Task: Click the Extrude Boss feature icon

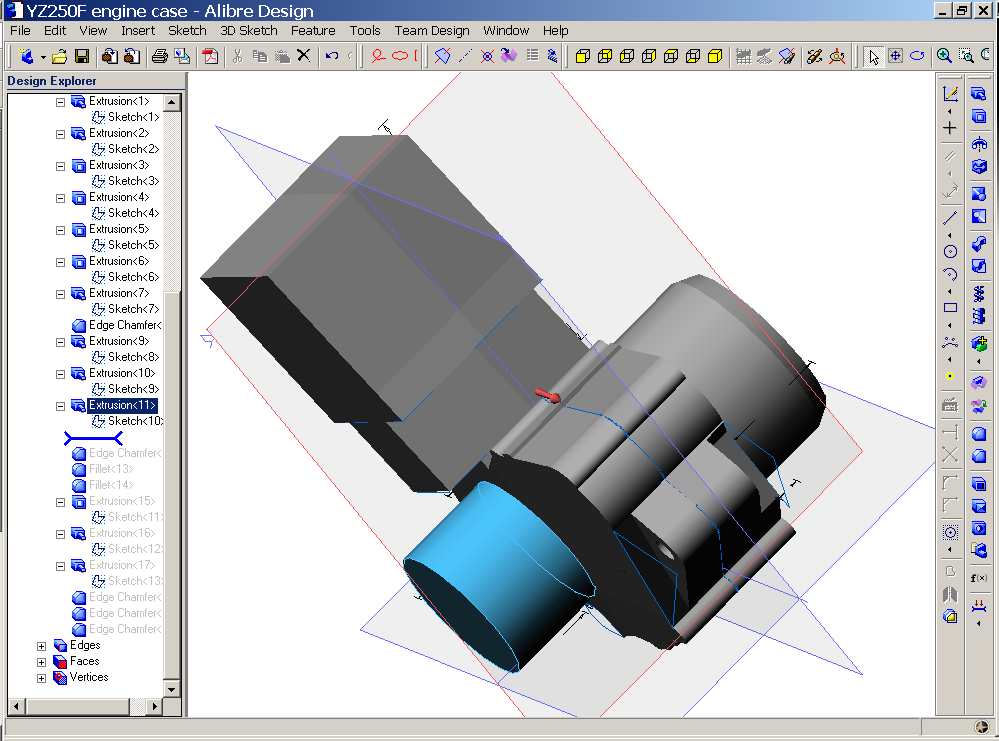Action: coord(979,94)
